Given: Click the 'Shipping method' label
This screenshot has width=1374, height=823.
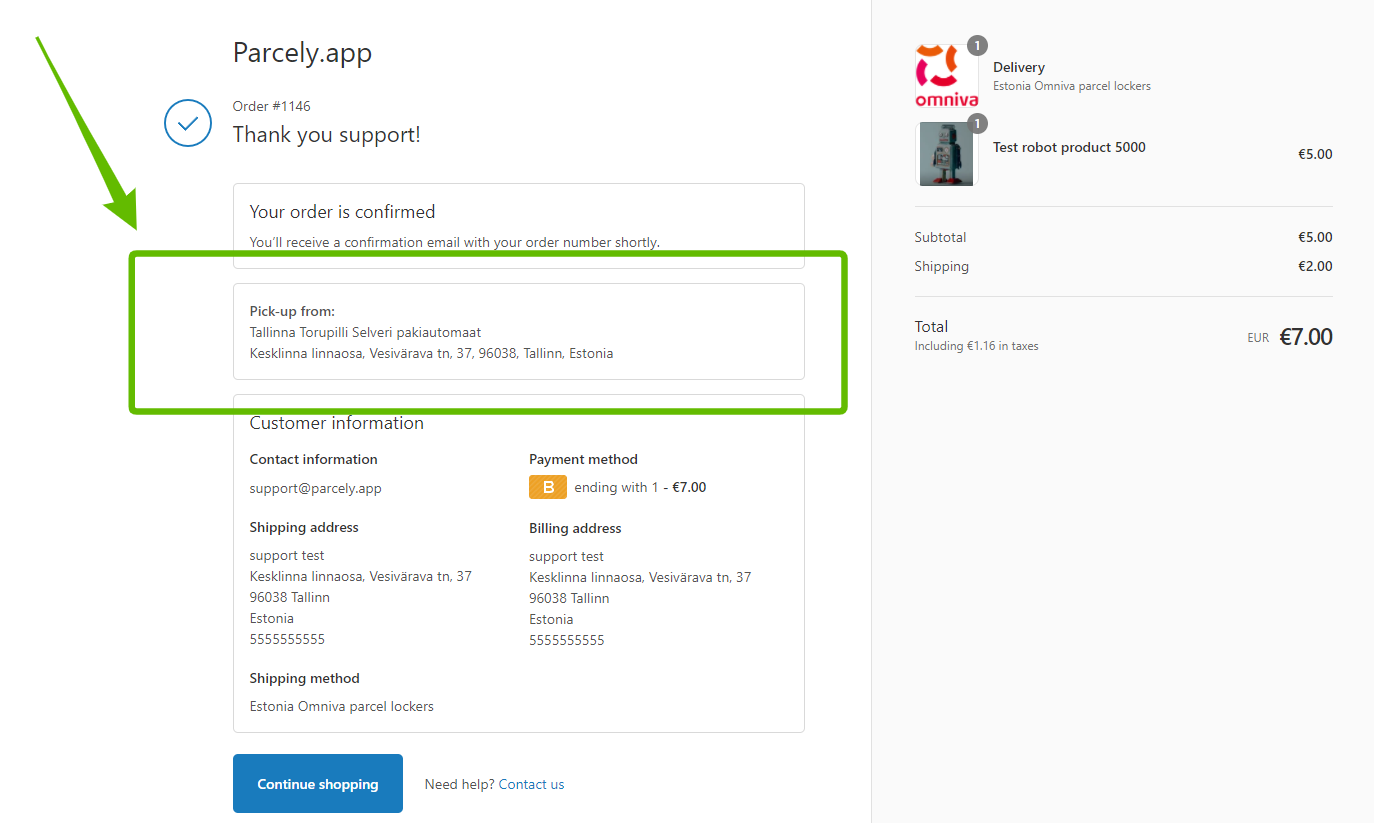Looking at the screenshot, I should coord(305,678).
